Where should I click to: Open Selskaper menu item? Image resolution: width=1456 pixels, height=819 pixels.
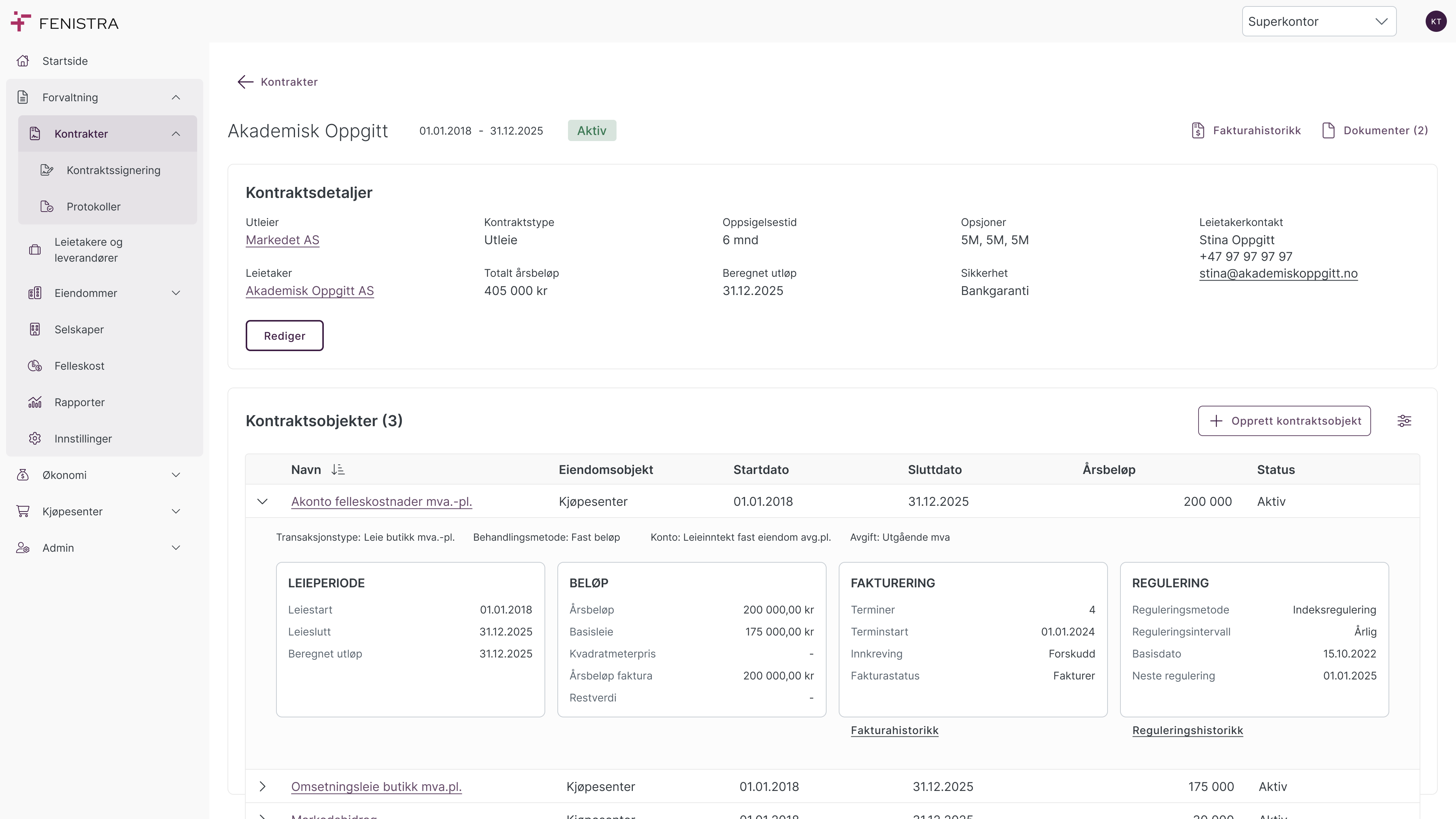(79, 329)
